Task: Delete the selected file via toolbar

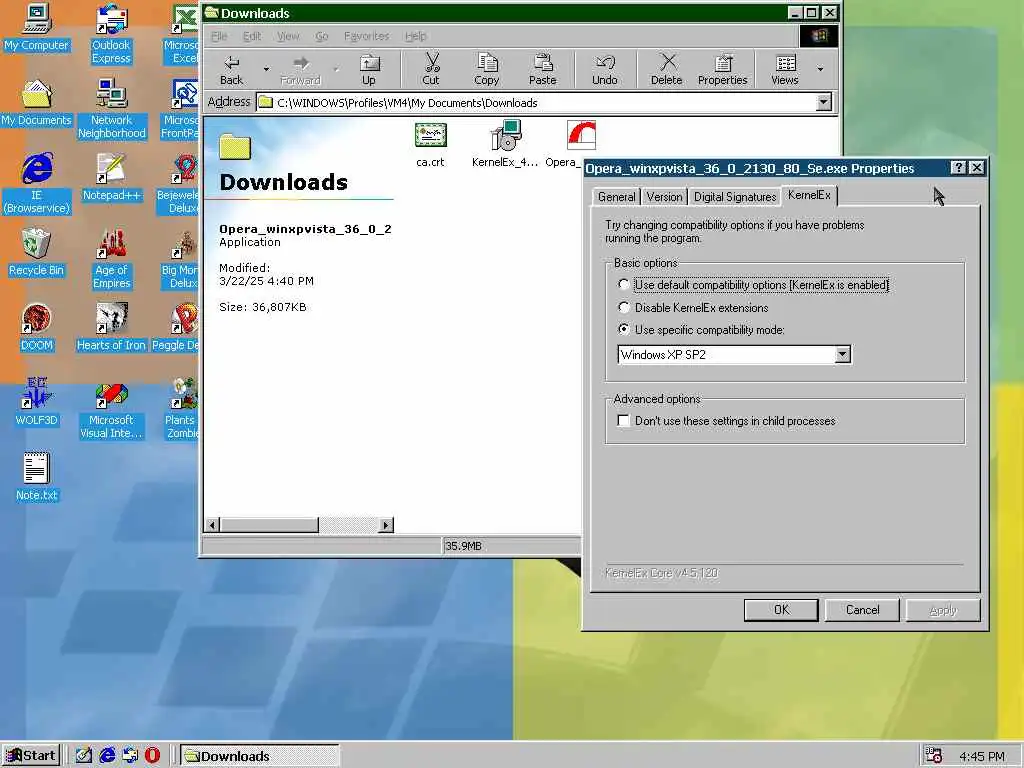Action: click(666, 69)
